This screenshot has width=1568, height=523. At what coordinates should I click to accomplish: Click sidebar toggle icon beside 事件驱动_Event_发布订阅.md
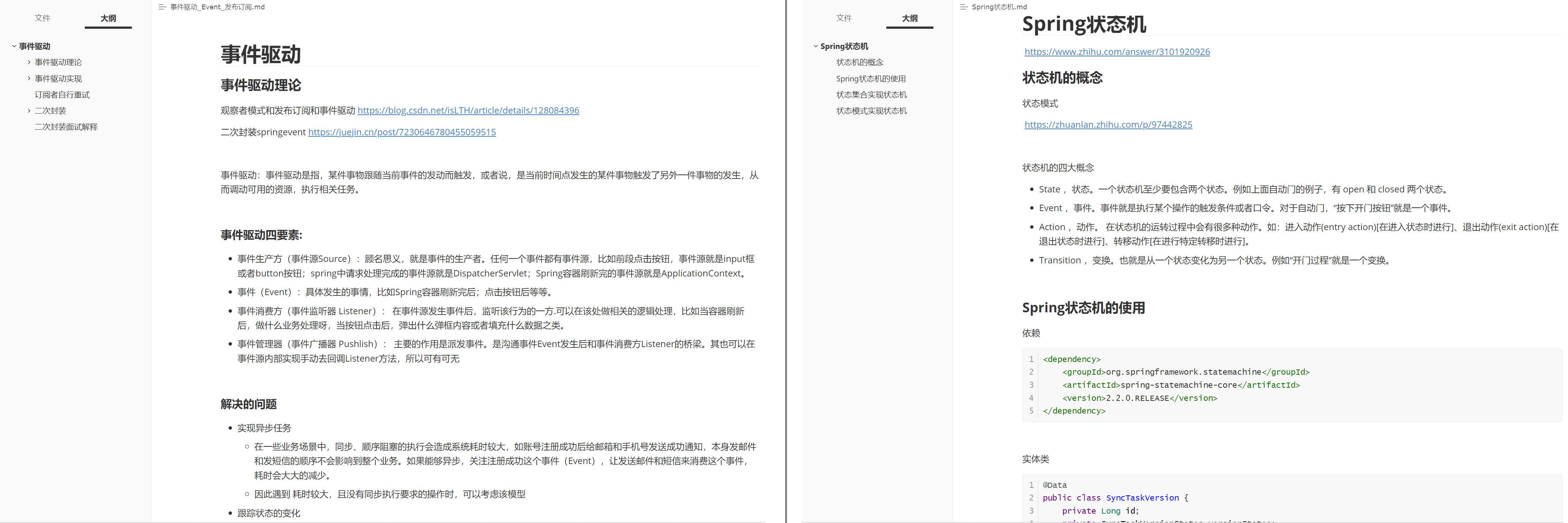coord(162,7)
